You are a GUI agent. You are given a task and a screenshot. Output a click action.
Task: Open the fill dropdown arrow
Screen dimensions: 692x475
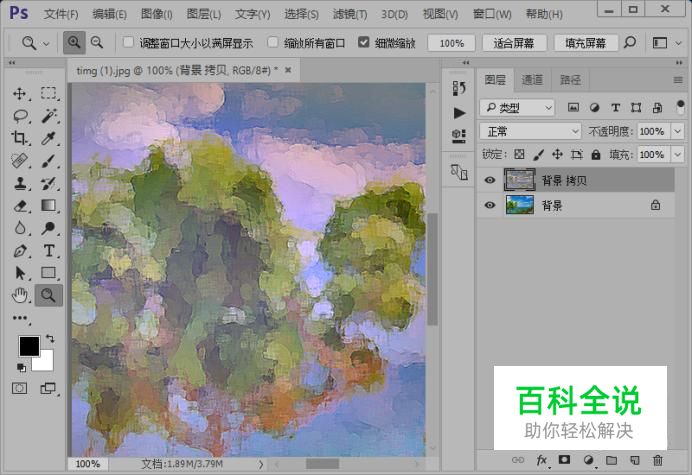pyautogui.click(x=678, y=155)
